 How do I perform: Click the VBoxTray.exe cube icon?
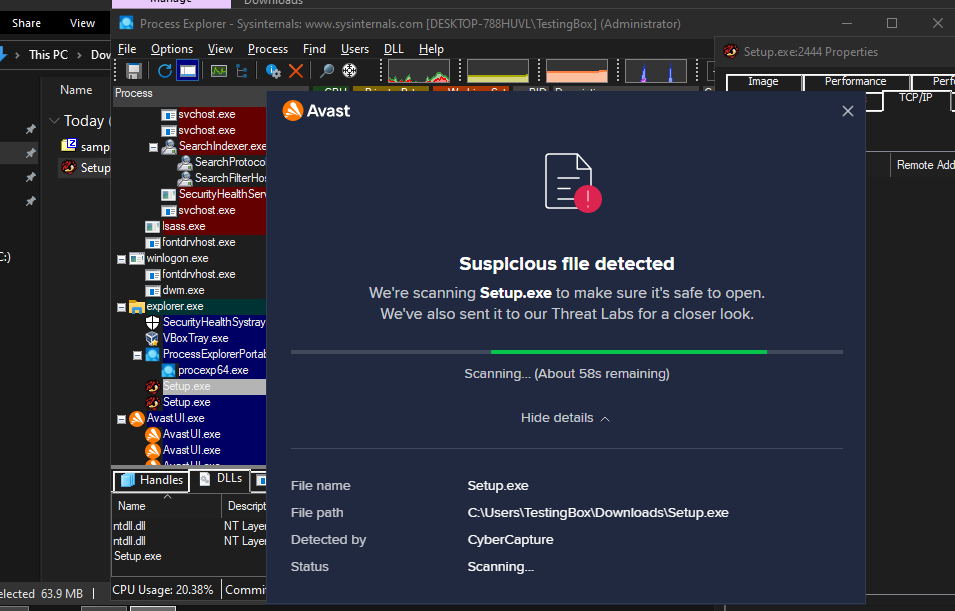tap(152, 338)
